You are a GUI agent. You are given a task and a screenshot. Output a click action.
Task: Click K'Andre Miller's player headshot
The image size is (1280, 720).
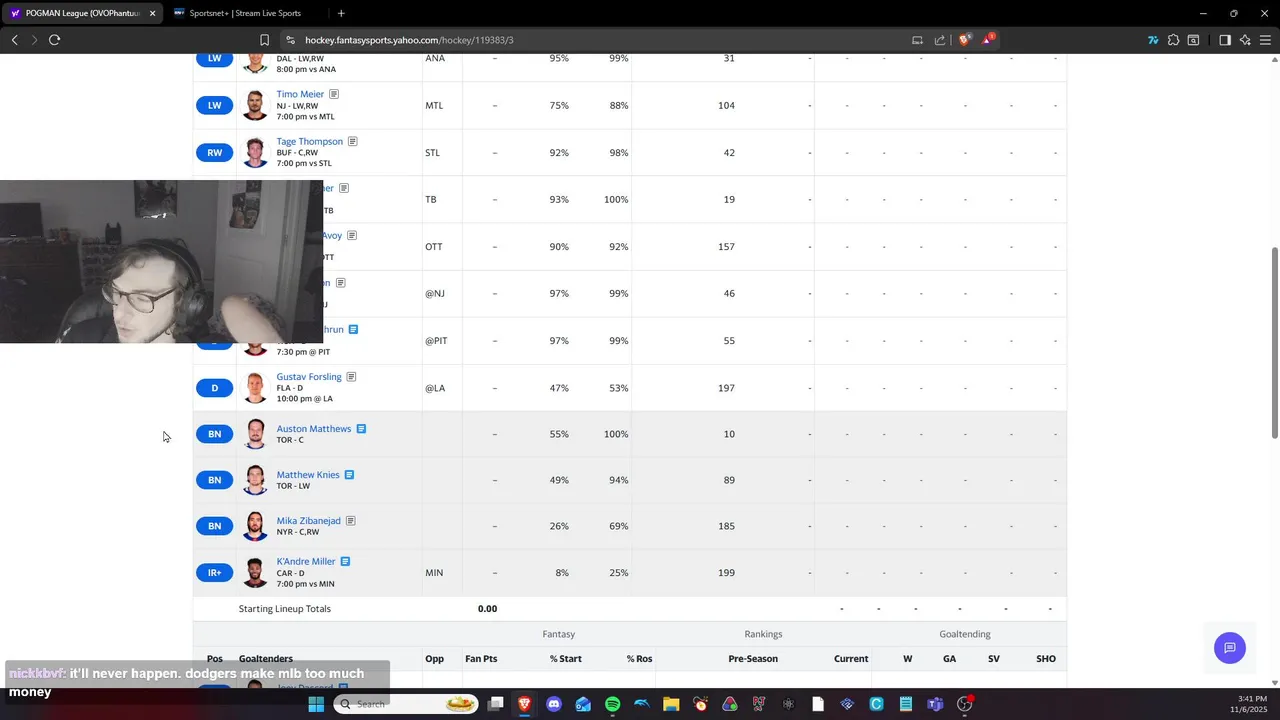[255, 573]
